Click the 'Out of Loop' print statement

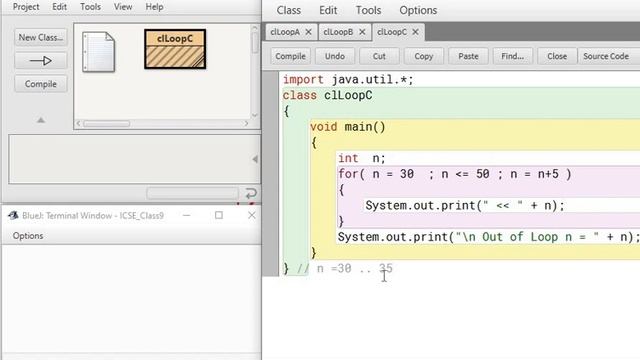coord(488,237)
